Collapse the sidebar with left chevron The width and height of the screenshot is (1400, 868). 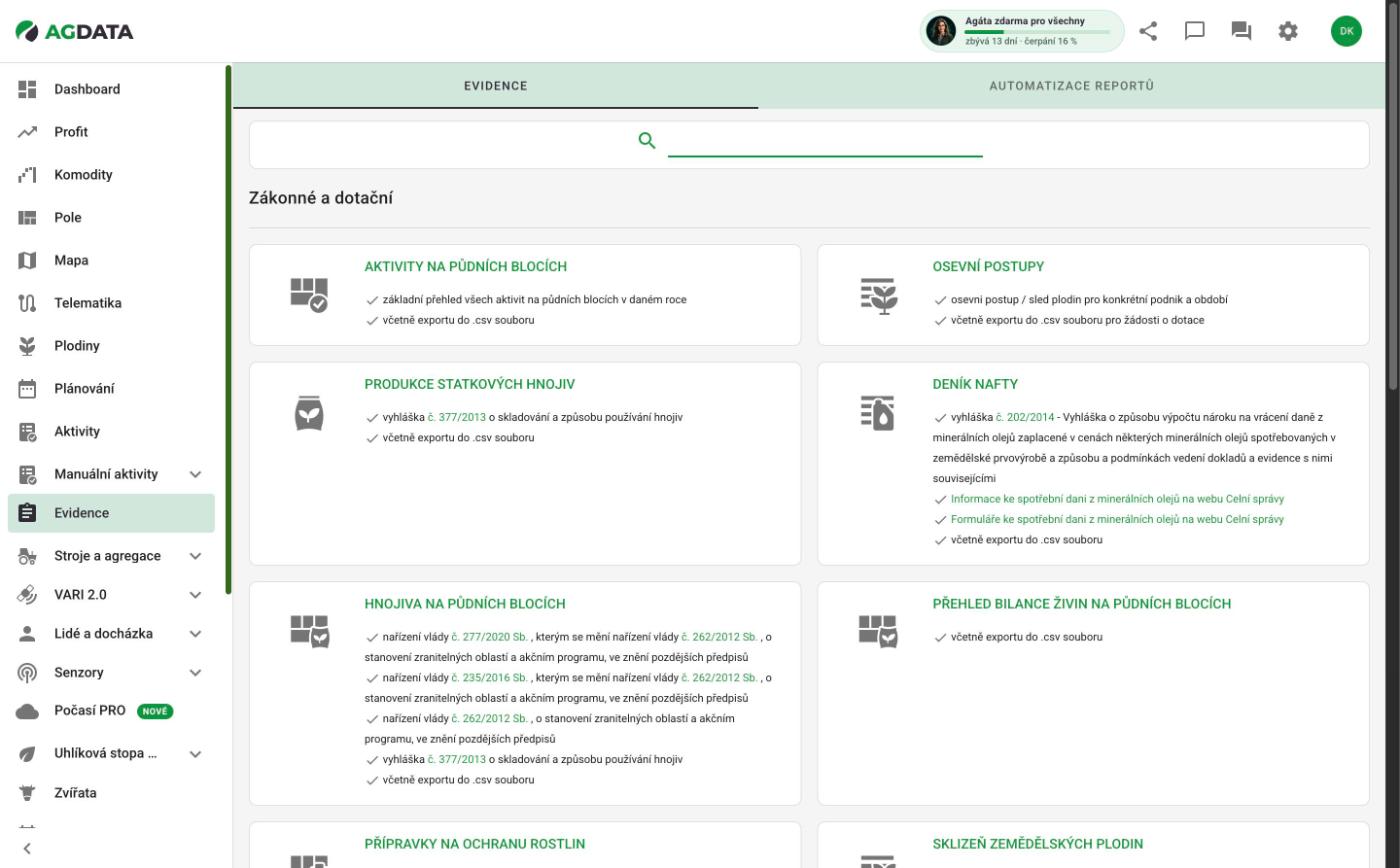pos(27,849)
